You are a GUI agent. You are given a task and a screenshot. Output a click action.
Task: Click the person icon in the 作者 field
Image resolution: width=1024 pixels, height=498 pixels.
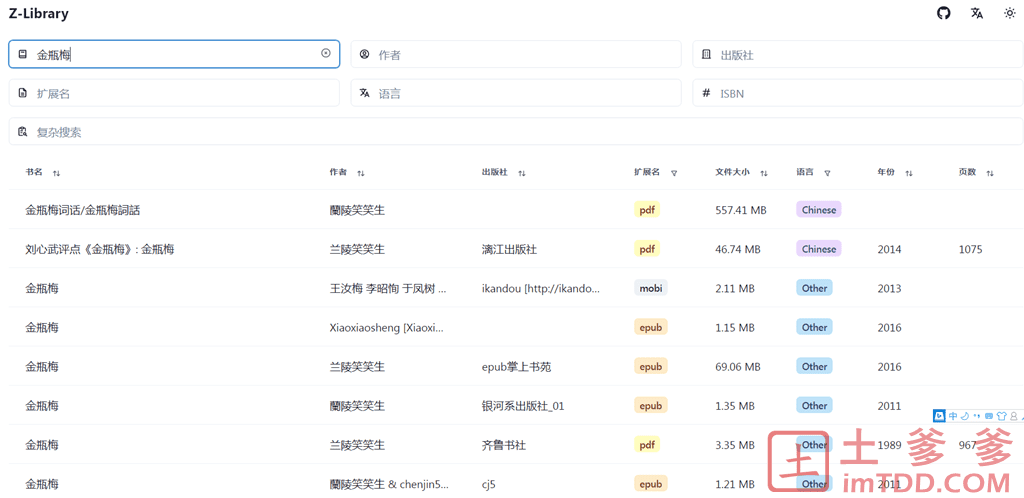(364, 54)
